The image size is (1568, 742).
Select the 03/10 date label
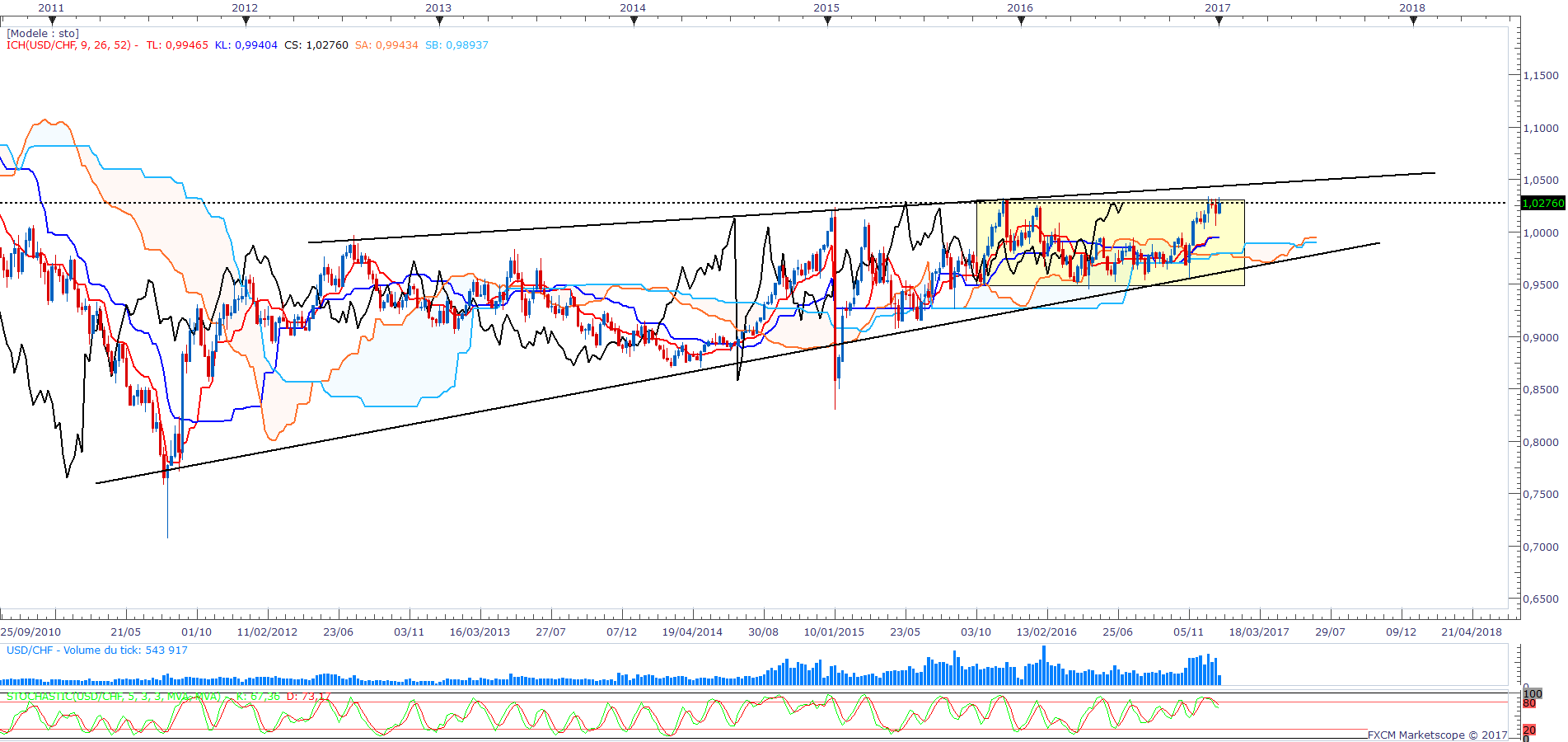[976, 632]
